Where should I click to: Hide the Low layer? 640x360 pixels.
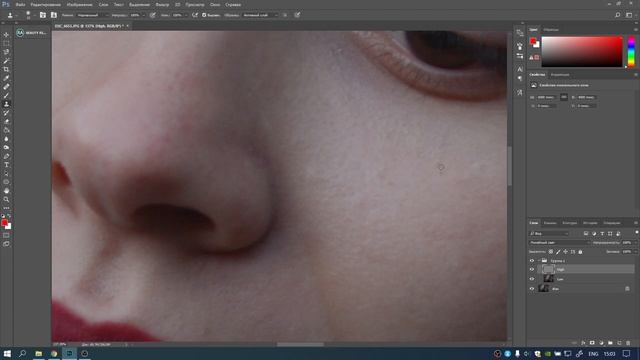[532, 279]
